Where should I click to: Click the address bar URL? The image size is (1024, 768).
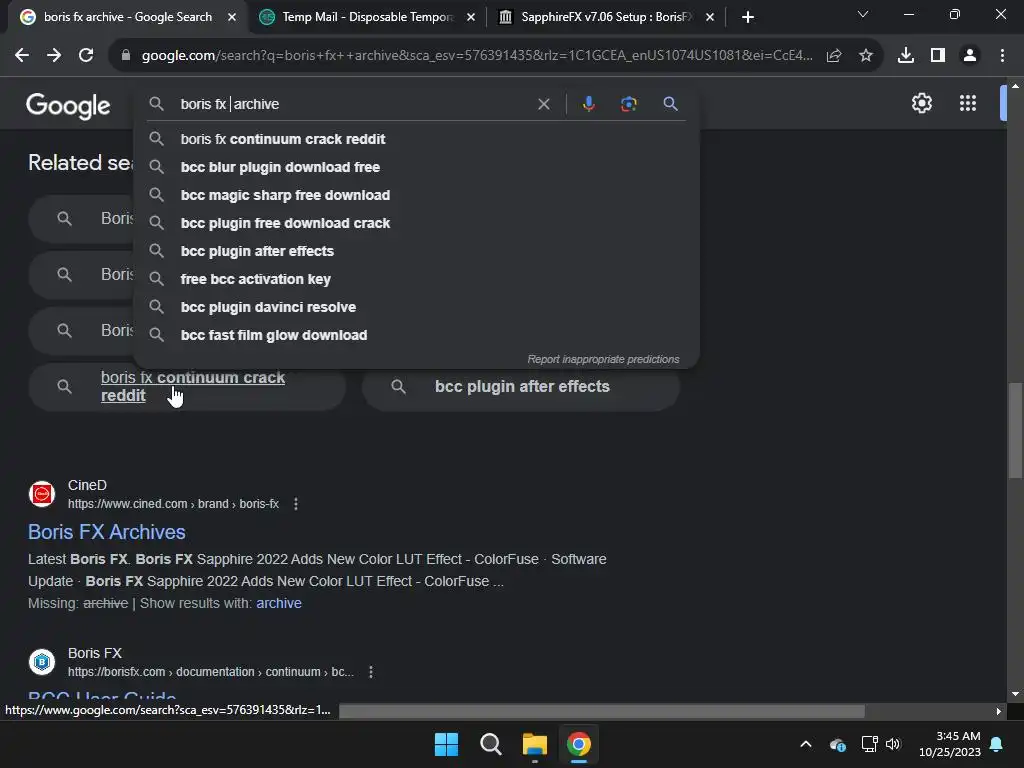(477, 56)
